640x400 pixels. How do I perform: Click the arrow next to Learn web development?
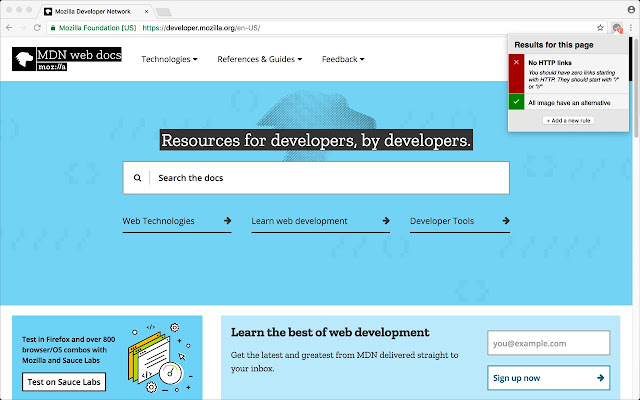386,220
